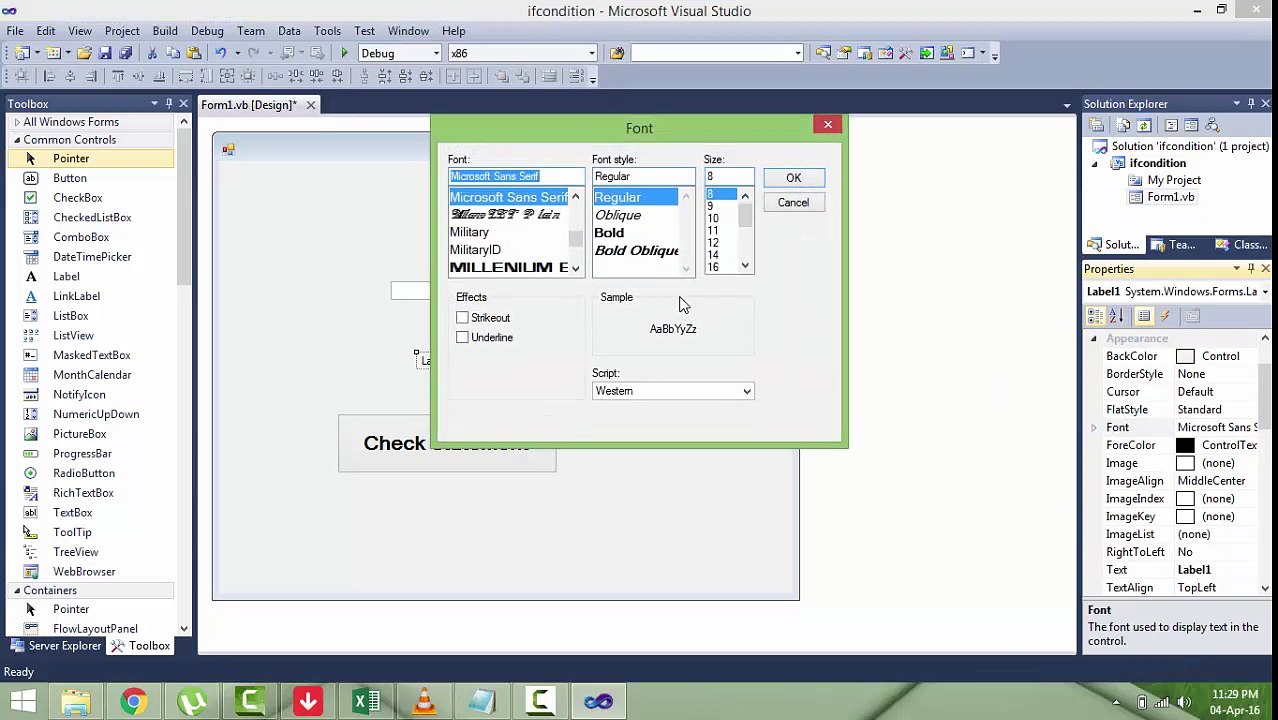
Task: Click Alphabetical sort icon in Properties
Action: click(x=1117, y=316)
